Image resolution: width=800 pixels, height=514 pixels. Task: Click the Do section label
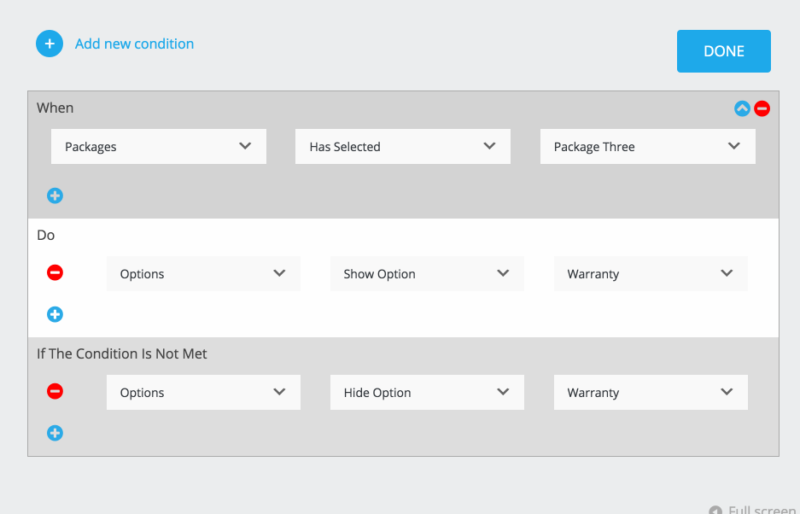[x=46, y=235]
